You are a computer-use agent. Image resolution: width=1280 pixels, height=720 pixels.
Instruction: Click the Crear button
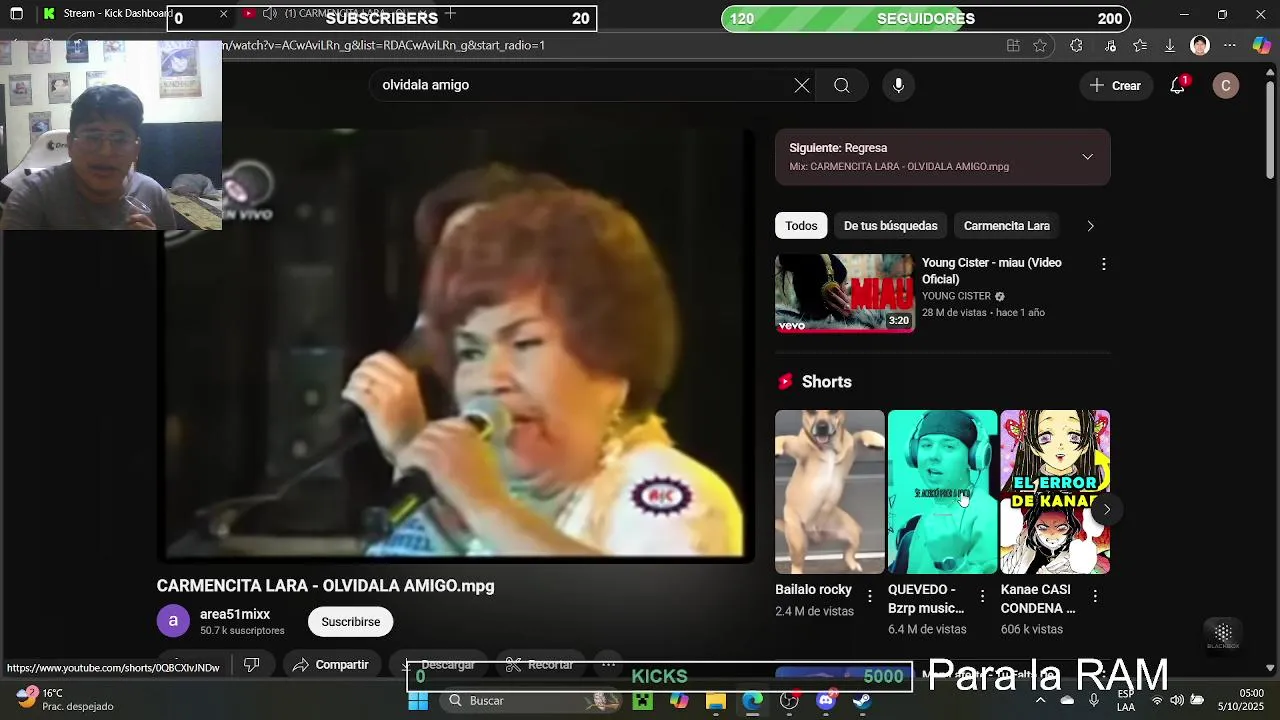pos(1116,85)
